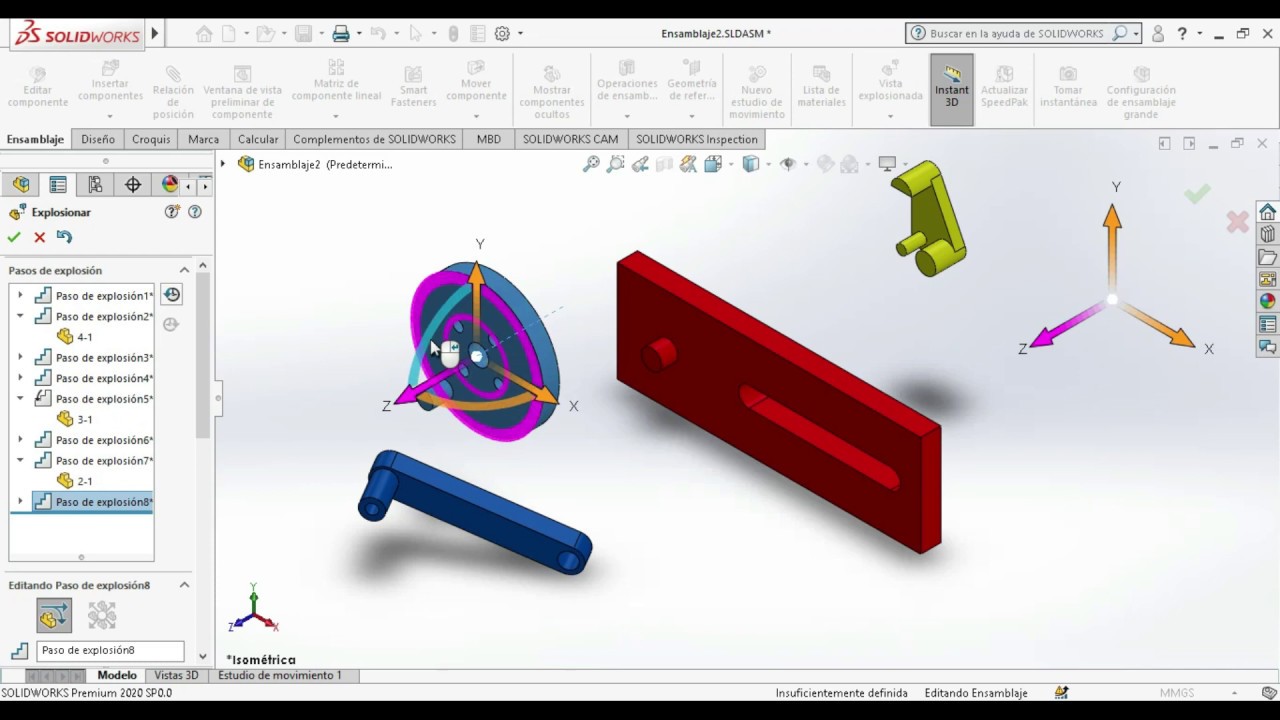Open the Appearances color ball in task pane

1268,301
